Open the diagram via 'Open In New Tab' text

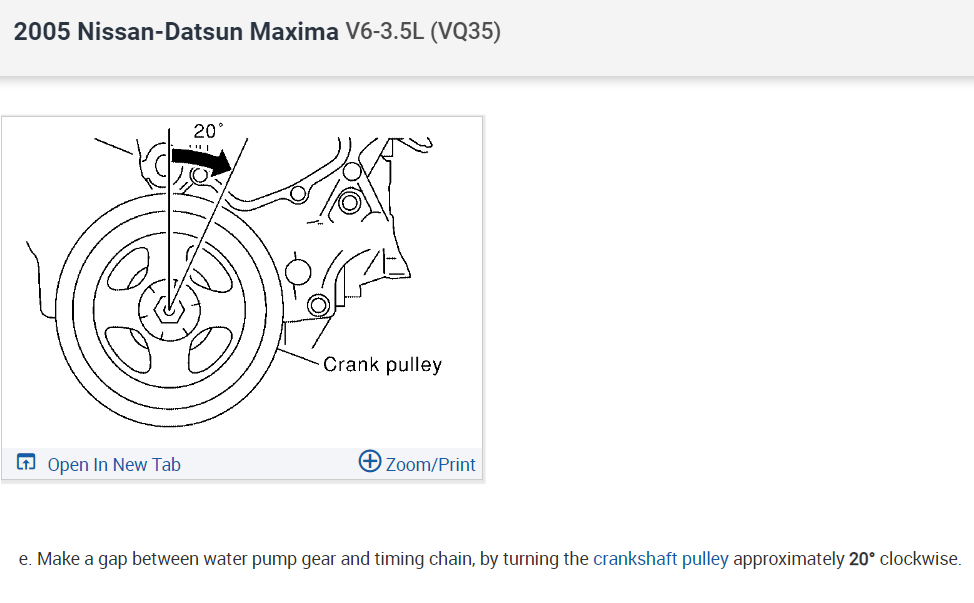click(x=114, y=464)
